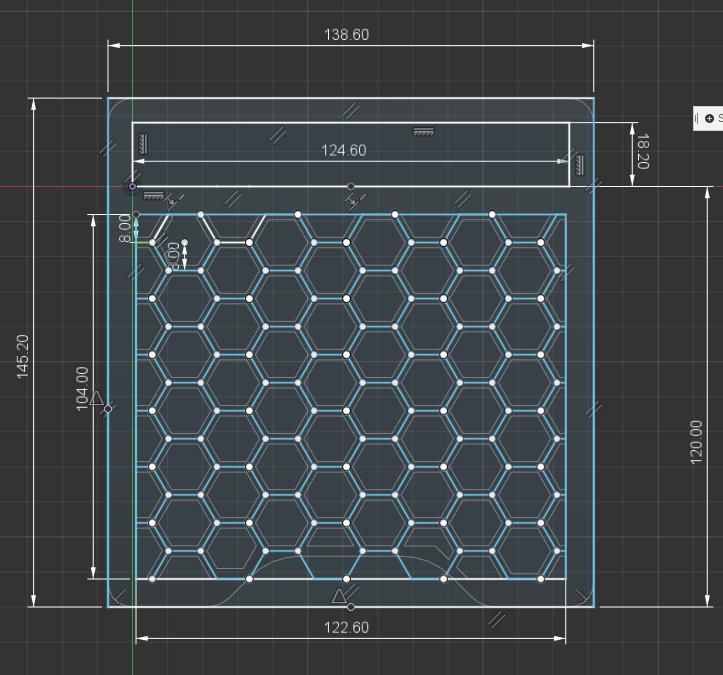Select the horizontal constraint icon below the origin
The image size is (723, 675).
click(153, 195)
